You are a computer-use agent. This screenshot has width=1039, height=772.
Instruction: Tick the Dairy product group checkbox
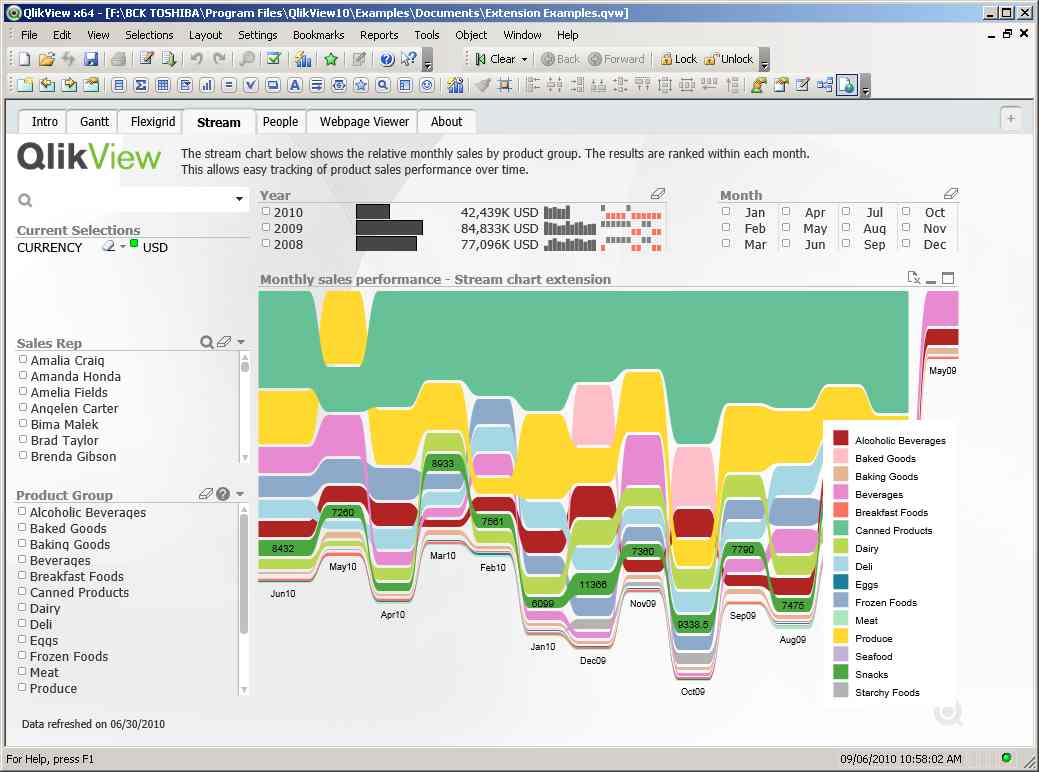coord(23,607)
